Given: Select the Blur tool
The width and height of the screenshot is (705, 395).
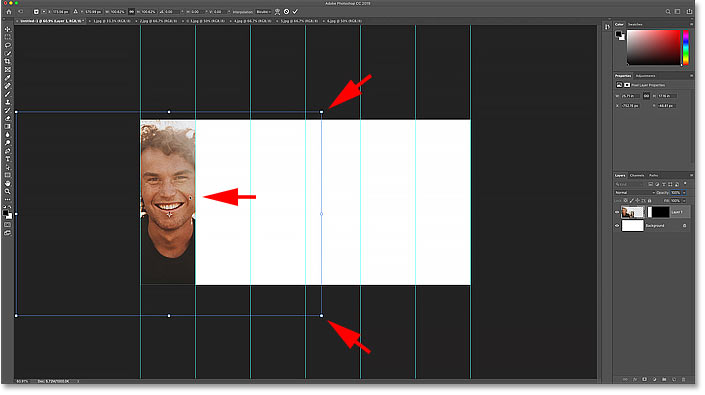Looking at the screenshot, I should tap(8, 134).
